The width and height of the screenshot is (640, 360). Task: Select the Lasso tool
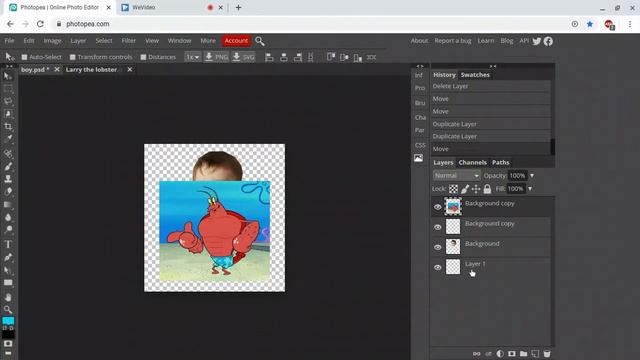click(8, 101)
